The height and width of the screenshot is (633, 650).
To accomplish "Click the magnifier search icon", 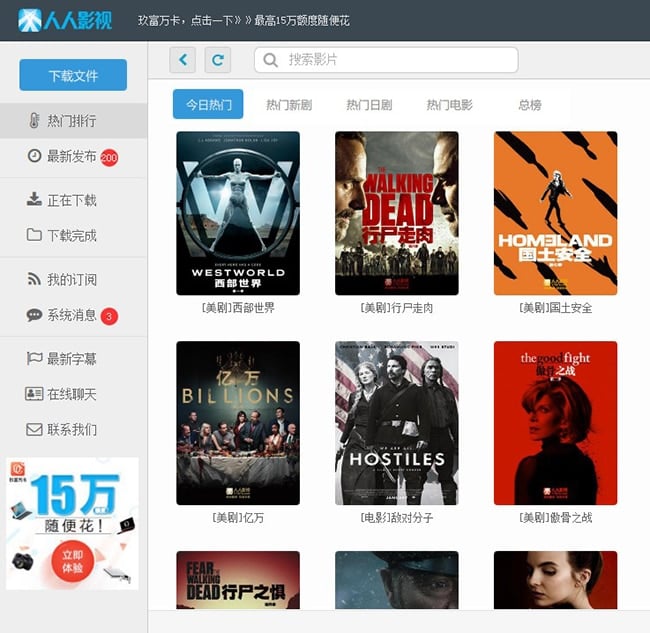I will [270, 60].
